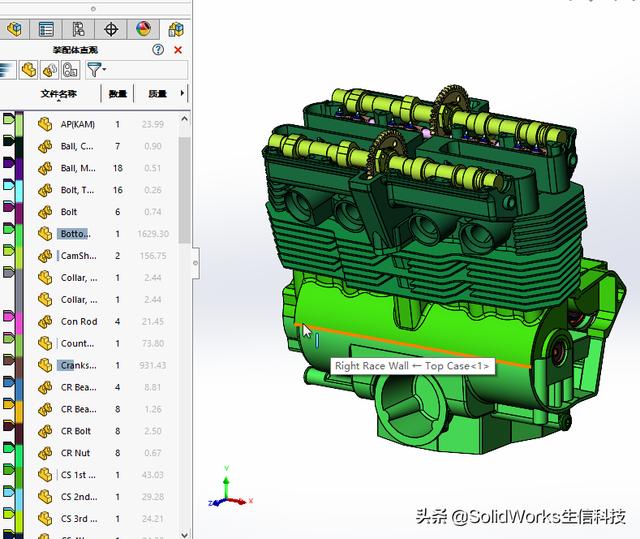Click the yellow color bar beside CR Bea... 8
Image resolution: width=640 pixels, height=539 pixels.
pyautogui.click(x=19, y=409)
